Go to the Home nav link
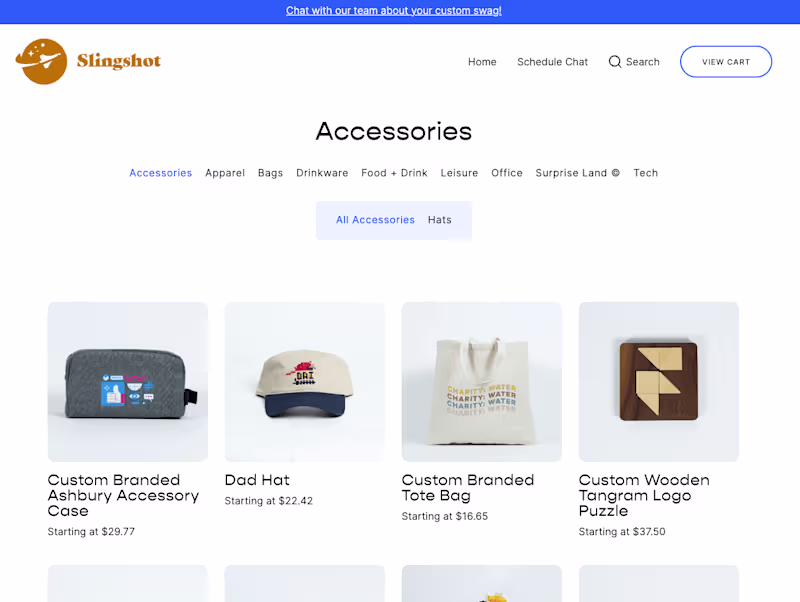Viewport: 800px width, 602px height. [482, 62]
